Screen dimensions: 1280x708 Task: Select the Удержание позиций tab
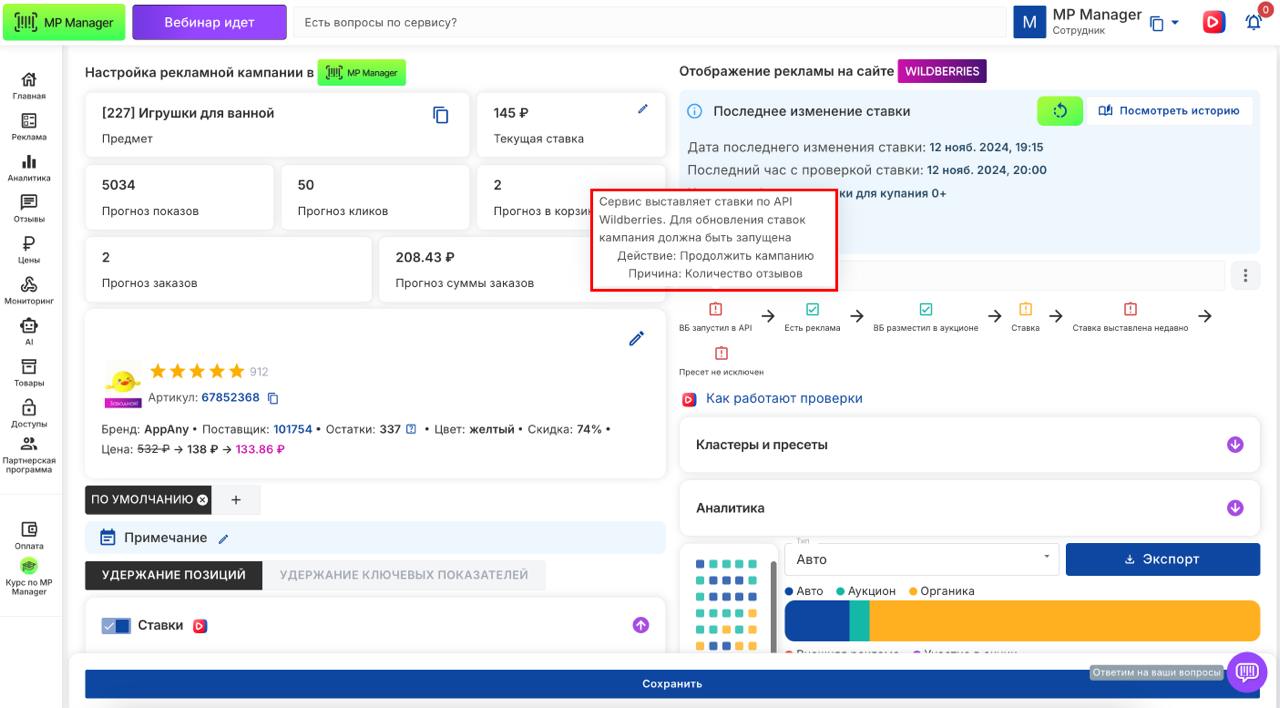coord(173,575)
